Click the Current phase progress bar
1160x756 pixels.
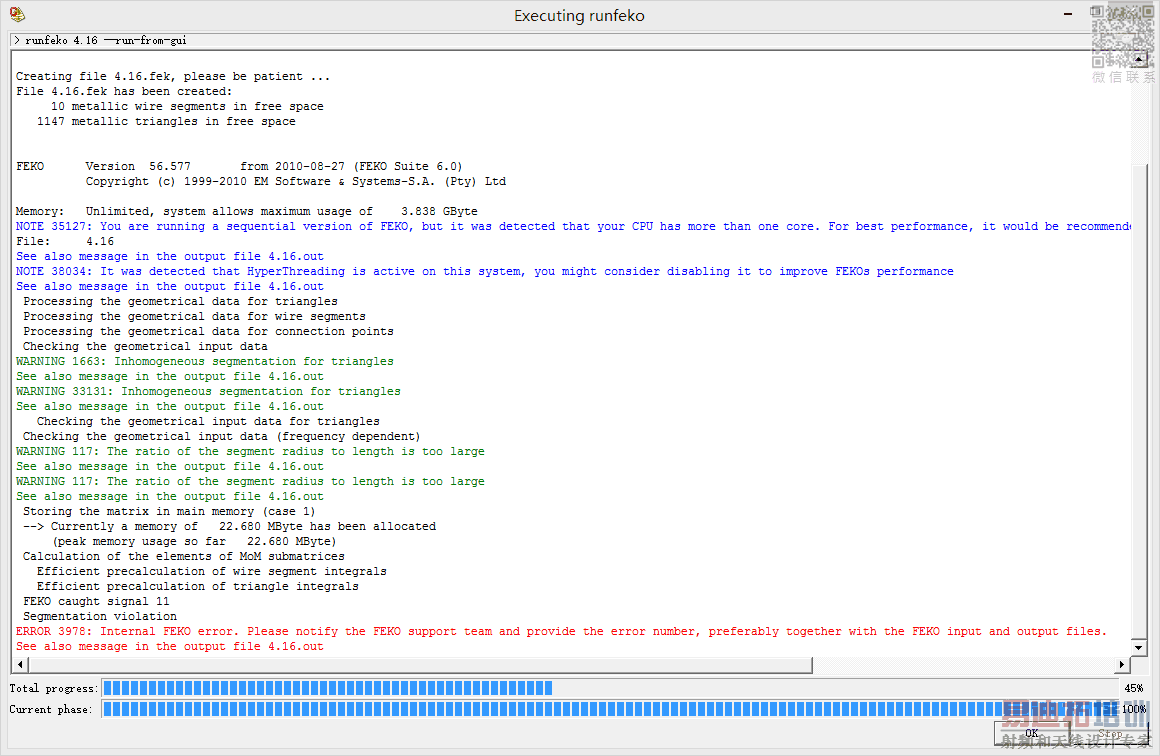(x=610, y=709)
